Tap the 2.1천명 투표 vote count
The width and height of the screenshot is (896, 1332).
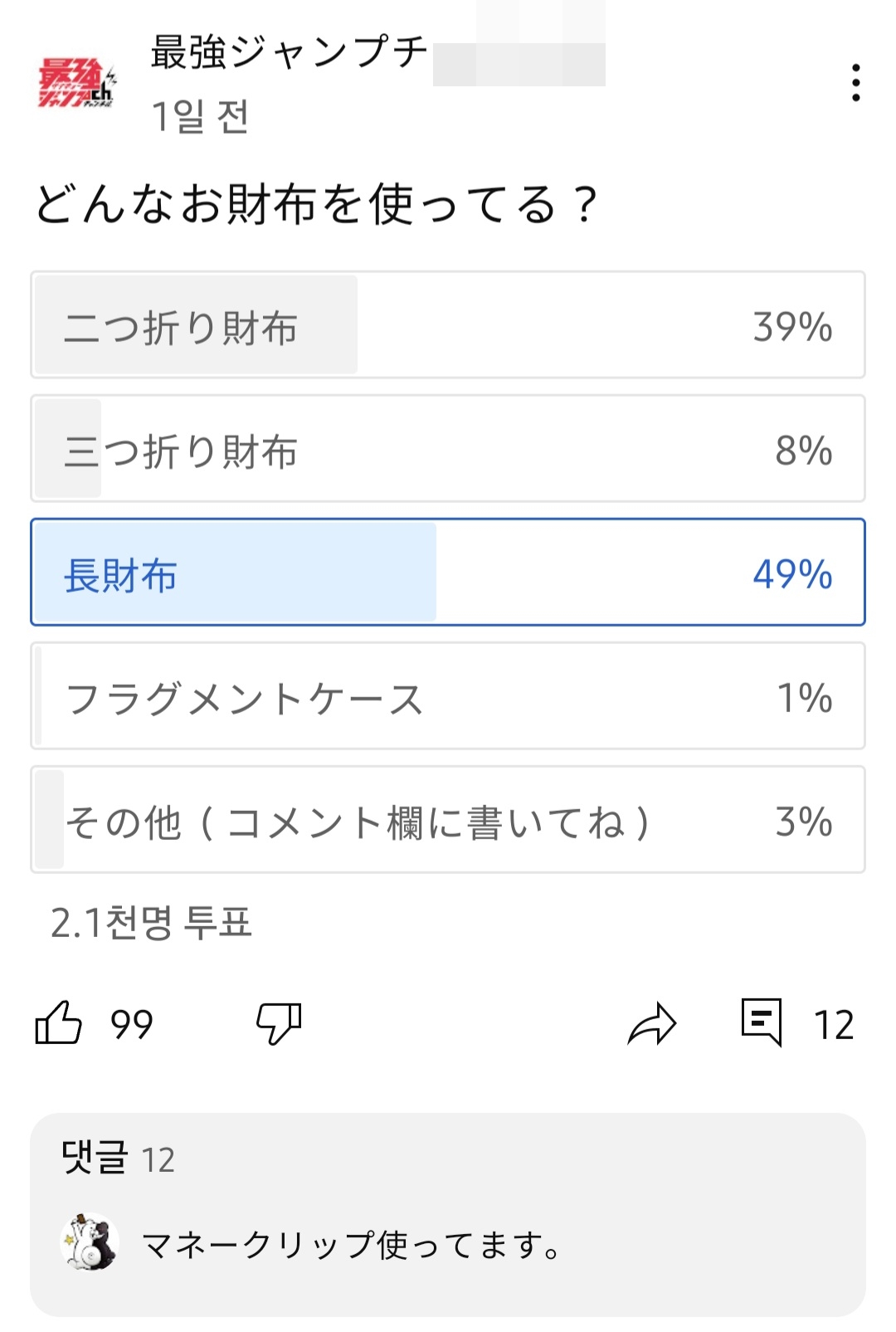151,922
